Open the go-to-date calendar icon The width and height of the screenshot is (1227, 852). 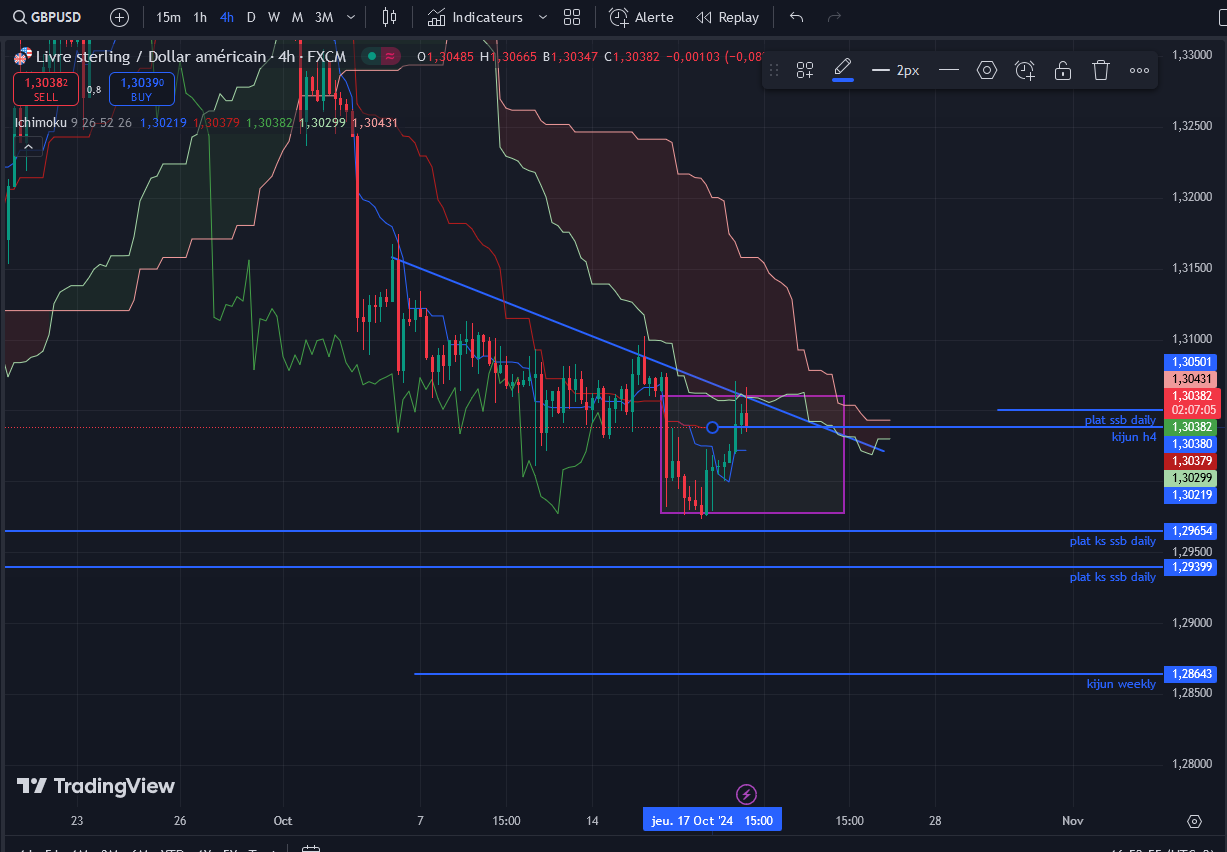click(x=311, y=848)
